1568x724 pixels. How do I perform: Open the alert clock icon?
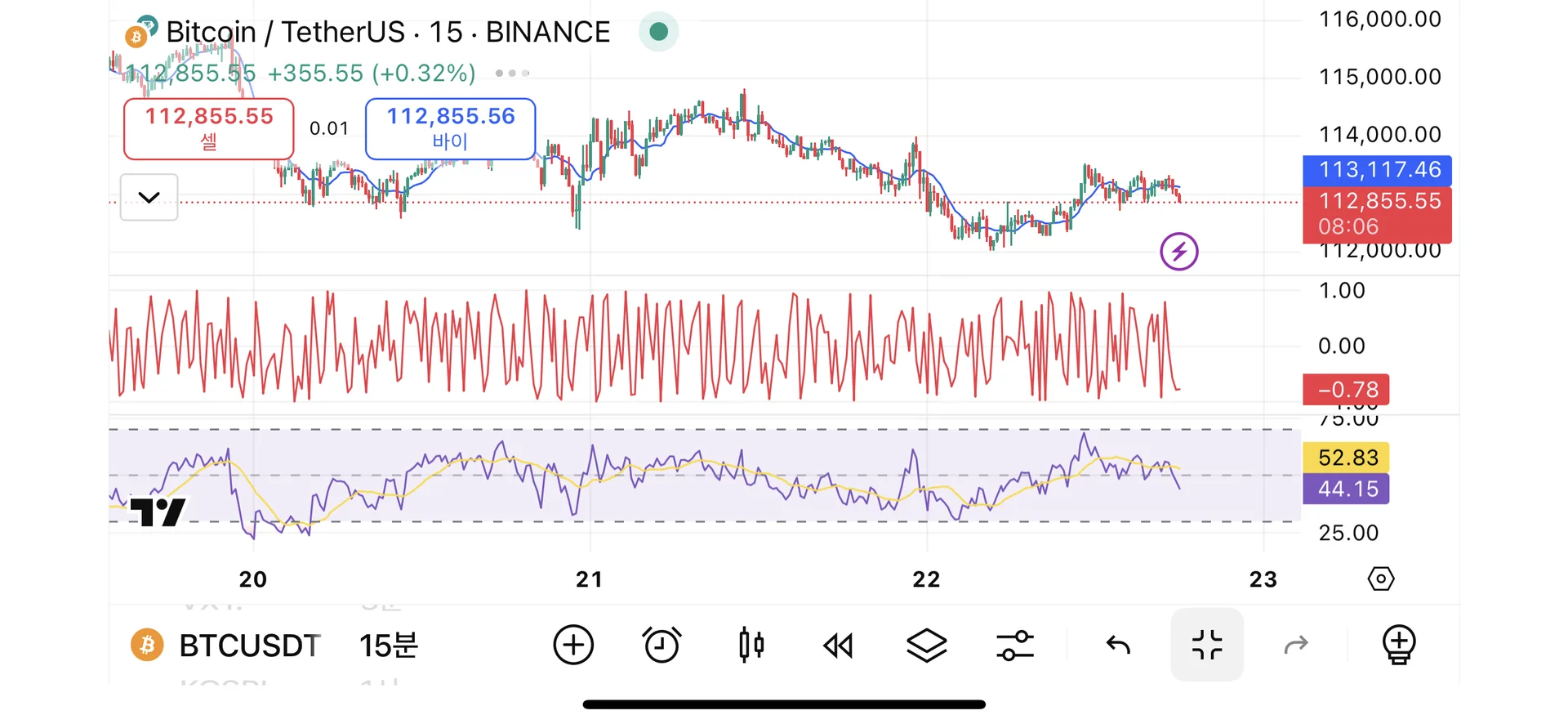pyautogui.click(x=662, y=645)
